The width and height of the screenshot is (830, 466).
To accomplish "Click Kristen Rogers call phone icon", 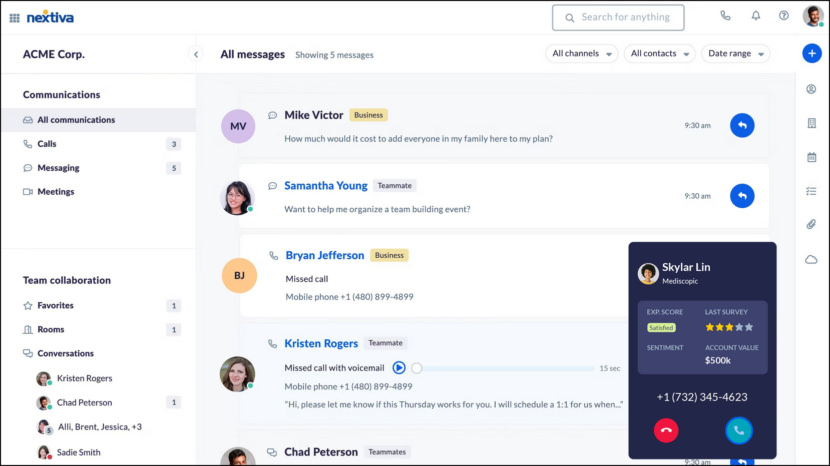I will [272, 344].
